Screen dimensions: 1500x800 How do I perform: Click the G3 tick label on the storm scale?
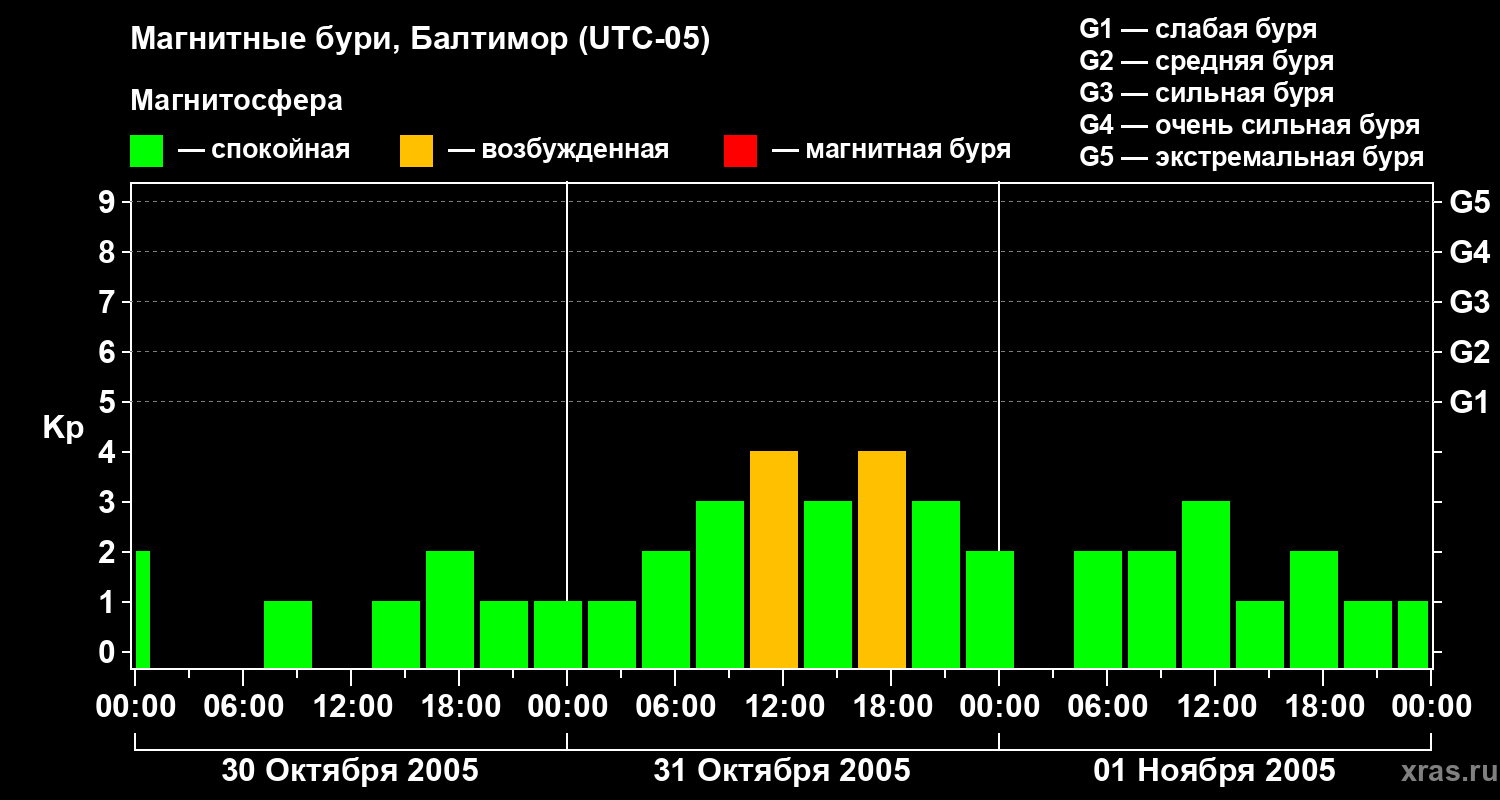point(1469,302)
